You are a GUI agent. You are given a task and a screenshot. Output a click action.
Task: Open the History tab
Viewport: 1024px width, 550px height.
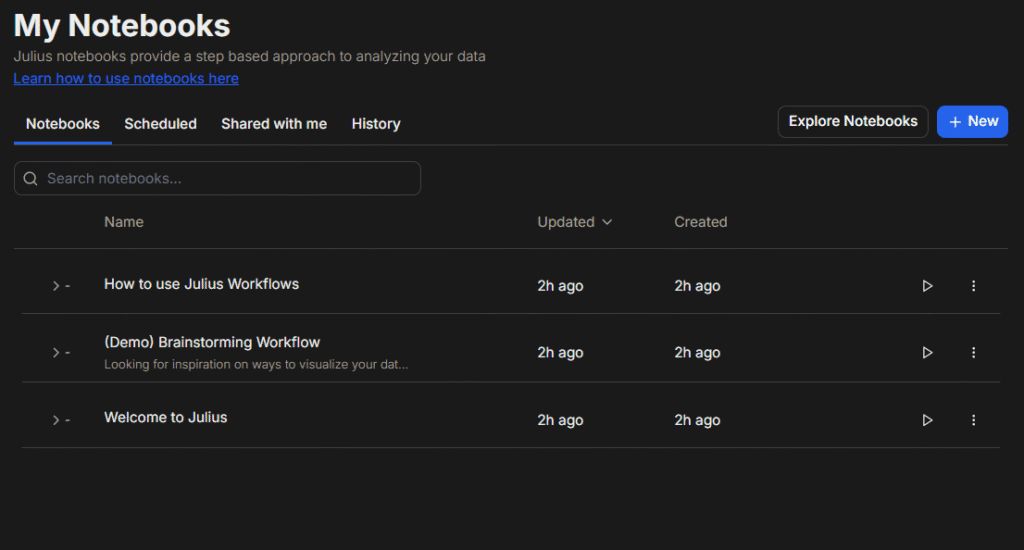(376, 124)
